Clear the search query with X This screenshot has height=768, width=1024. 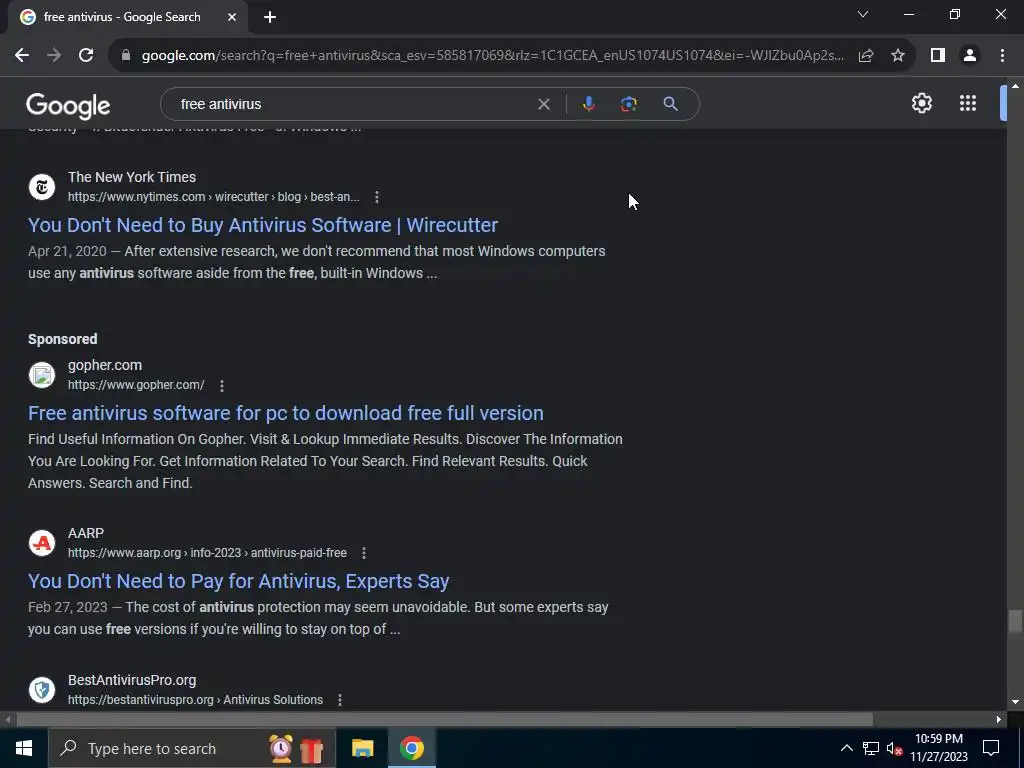pyautogui.click(x=543, y=104)
